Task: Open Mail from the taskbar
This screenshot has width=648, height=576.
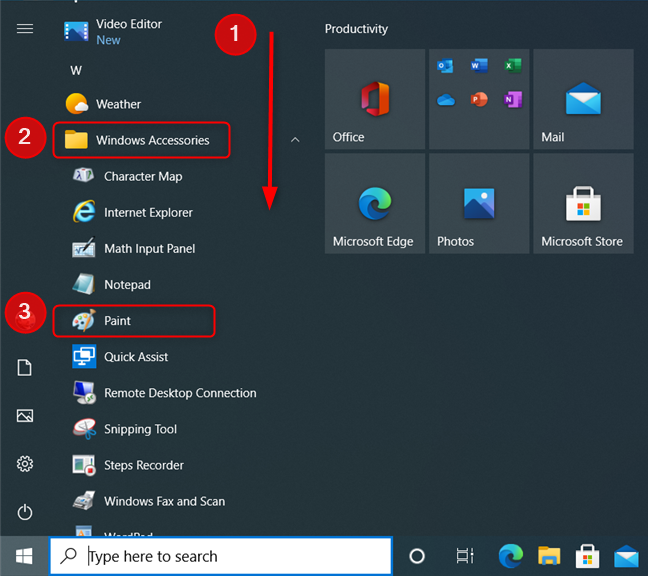Action: click(626, 556)
